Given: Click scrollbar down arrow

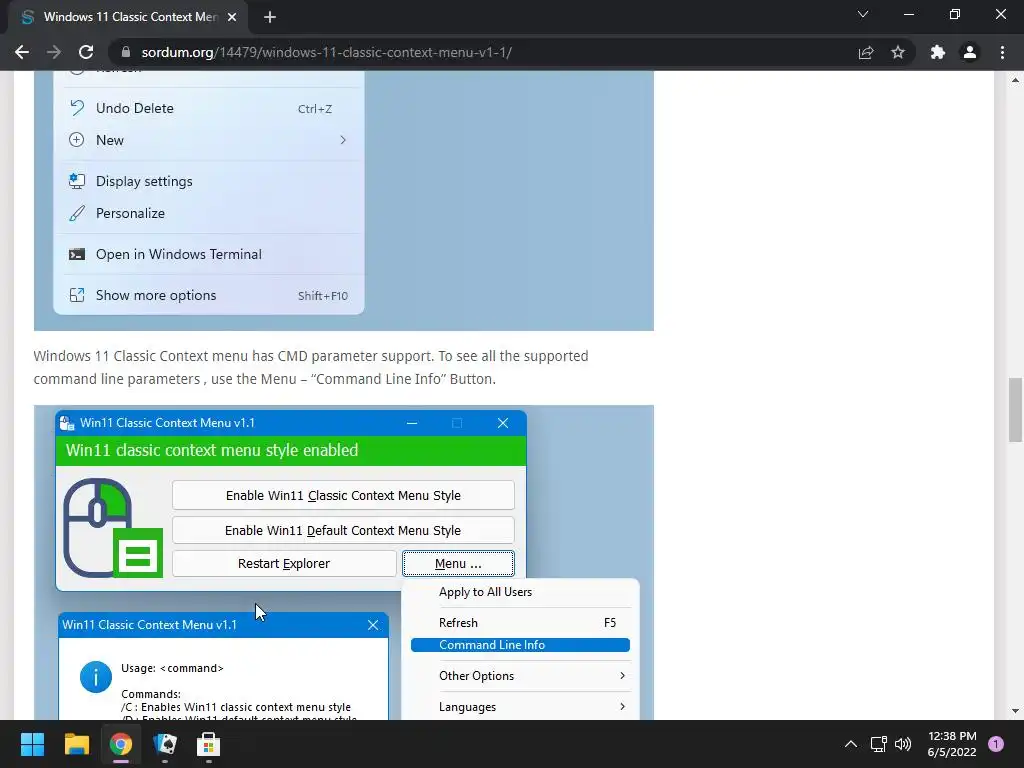Looking at the screenshot, I should (1015, 711).
